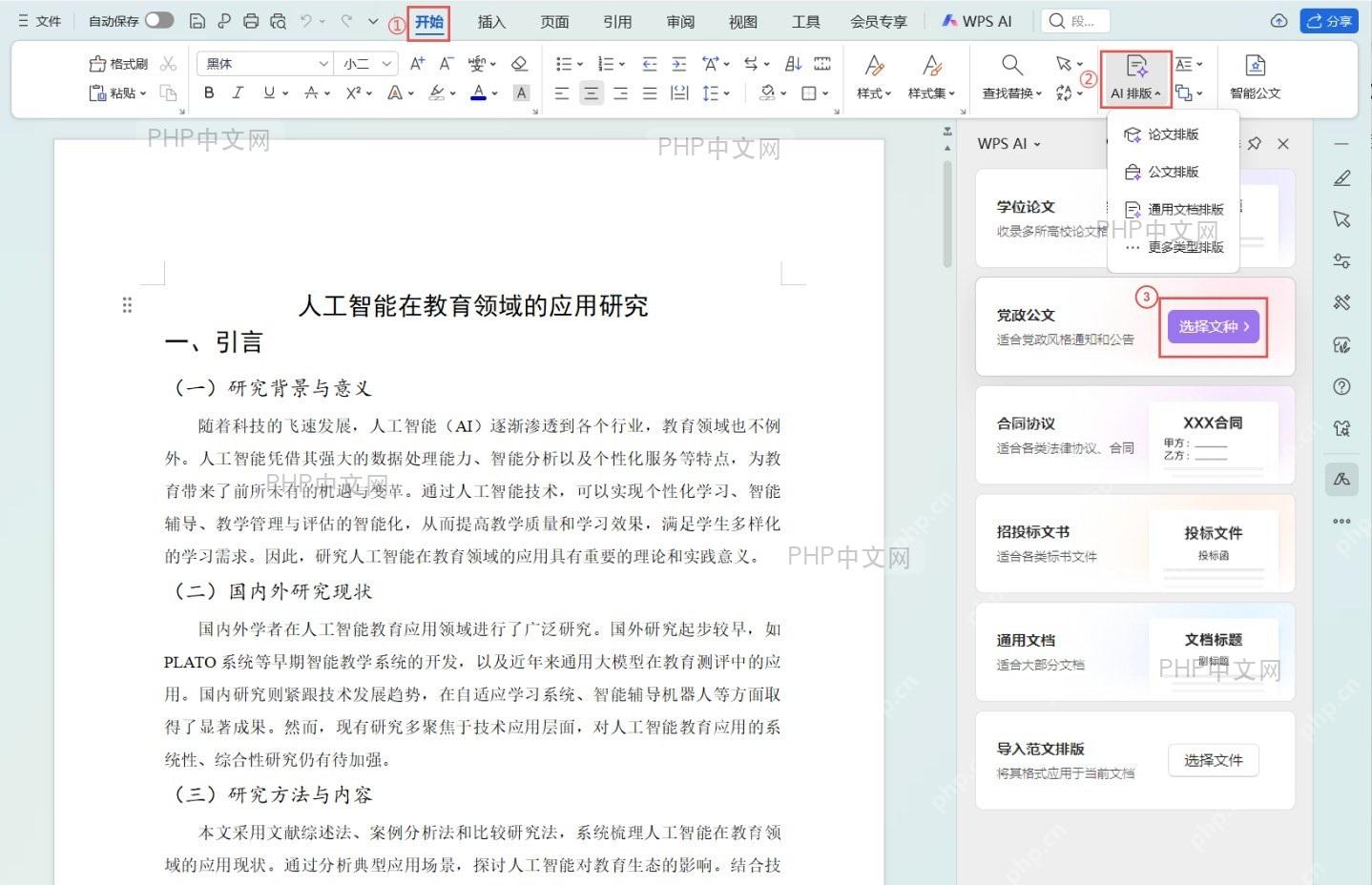Viewport: 1372px width, 885px height.
Task: Click the decrease indent icon
Action: click(x=650, y=64)
